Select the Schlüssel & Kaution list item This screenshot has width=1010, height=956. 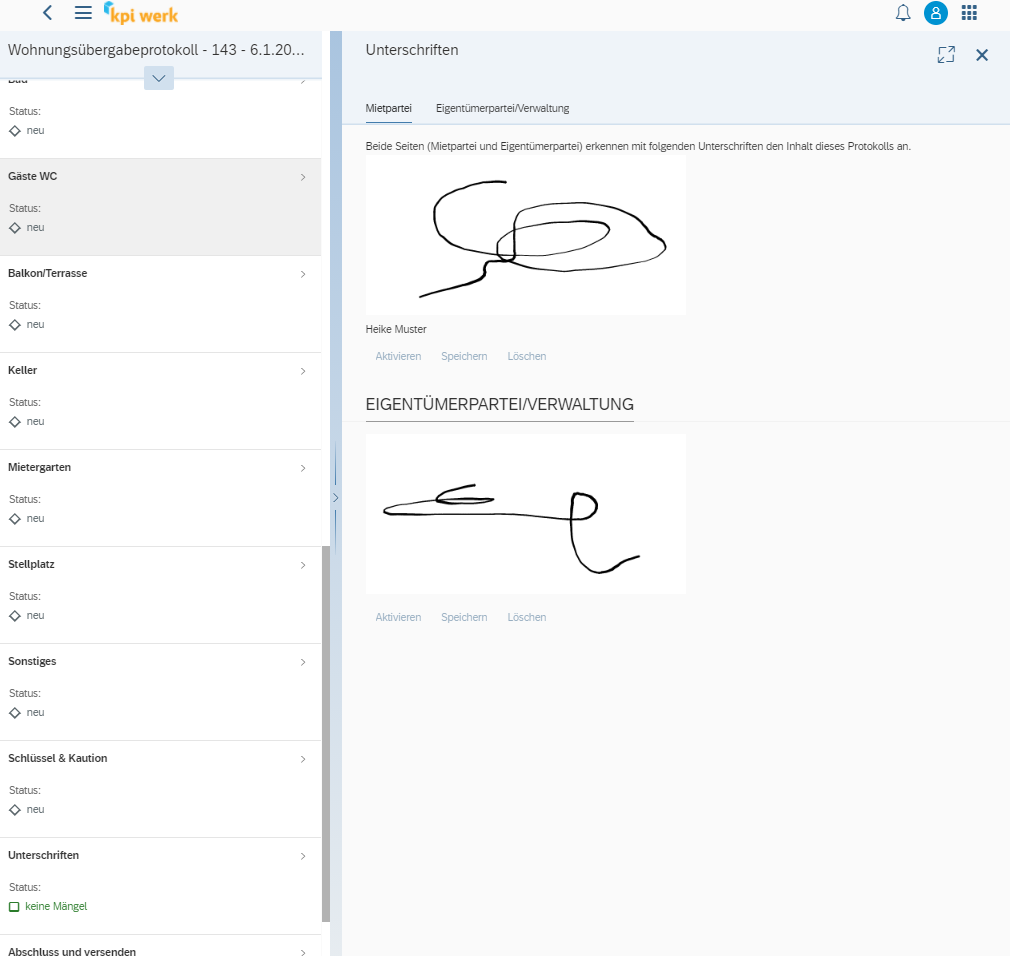[160, 789]
